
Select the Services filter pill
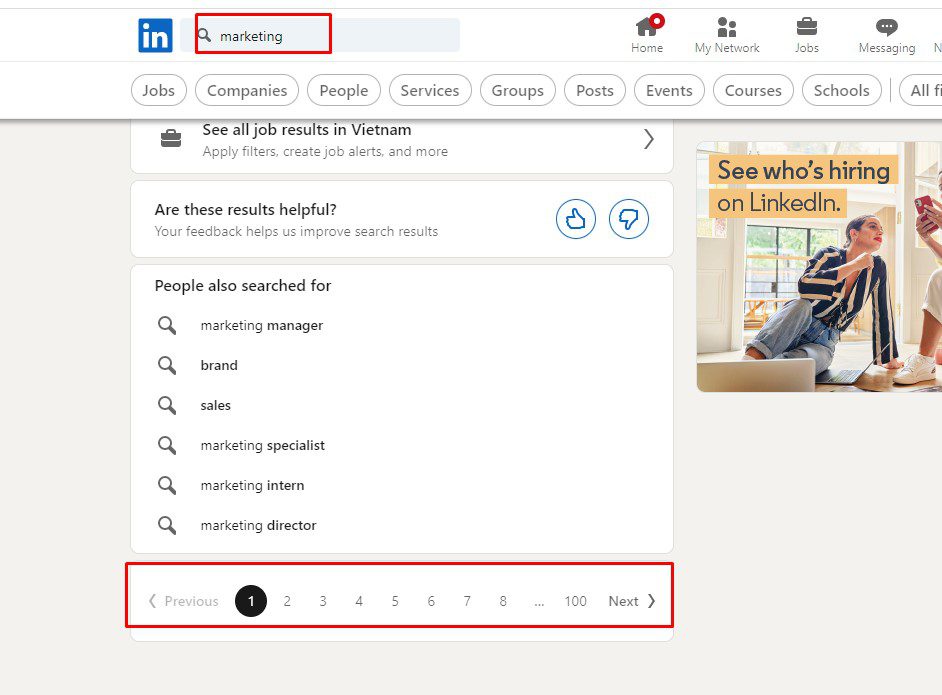[x=430, y=90]
